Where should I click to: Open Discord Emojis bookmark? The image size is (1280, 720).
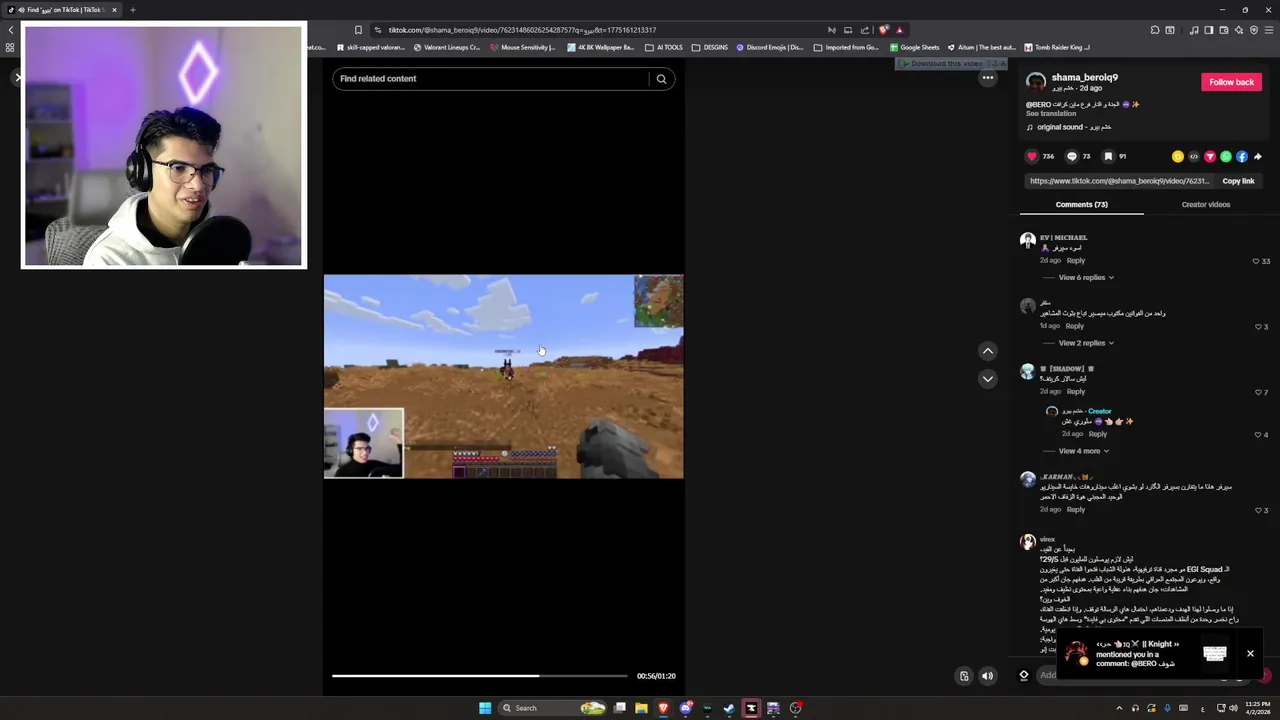tap(769, 47)
